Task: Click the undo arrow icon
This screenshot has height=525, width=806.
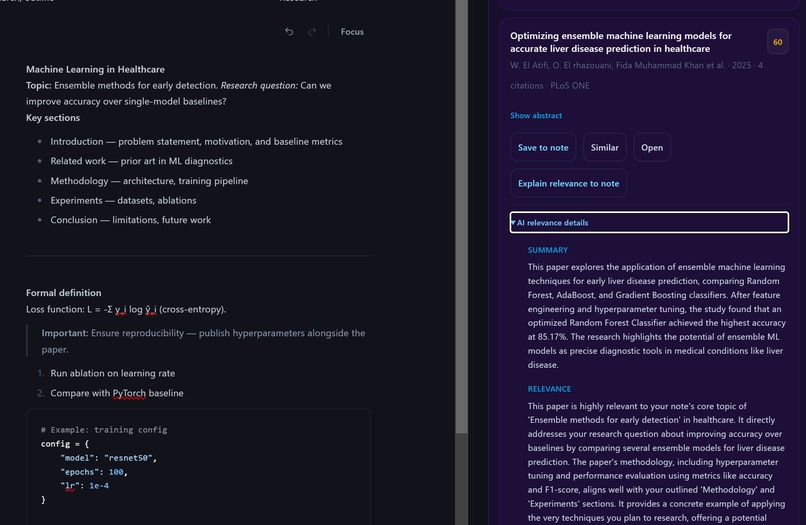Action: (289, 32)
